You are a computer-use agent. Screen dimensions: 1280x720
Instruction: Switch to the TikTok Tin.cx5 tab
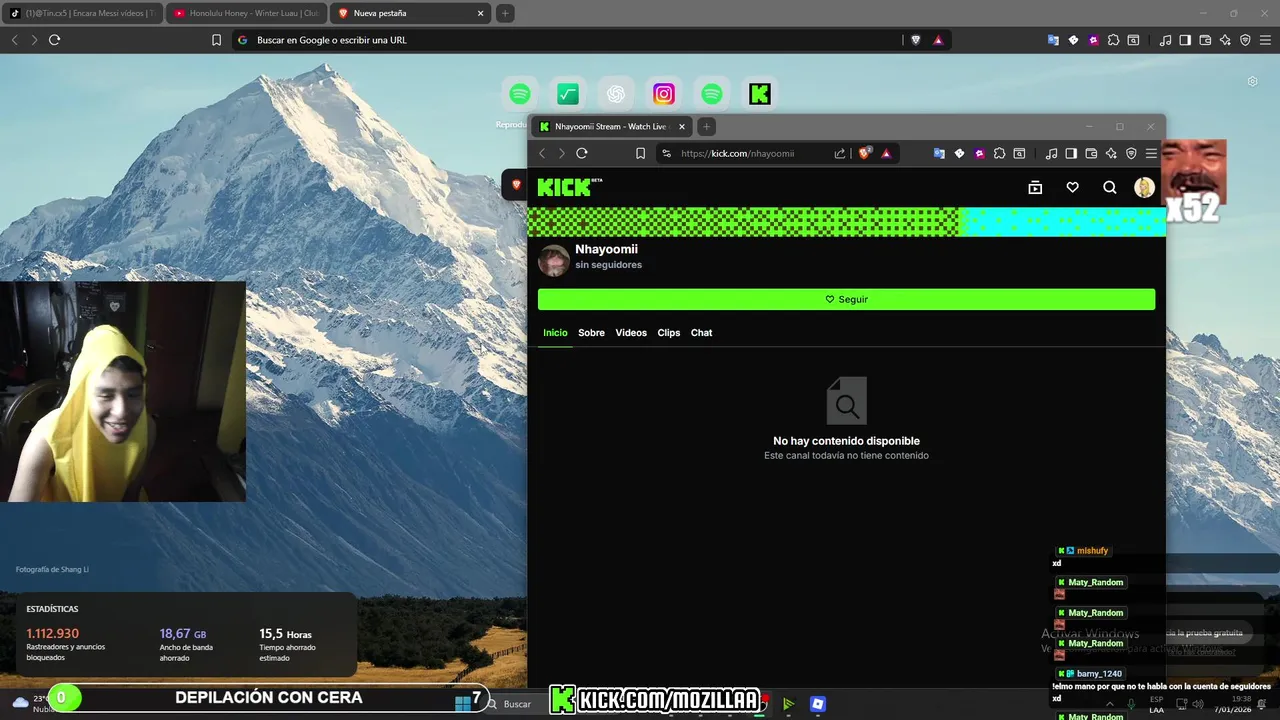[x=82, y=13]
